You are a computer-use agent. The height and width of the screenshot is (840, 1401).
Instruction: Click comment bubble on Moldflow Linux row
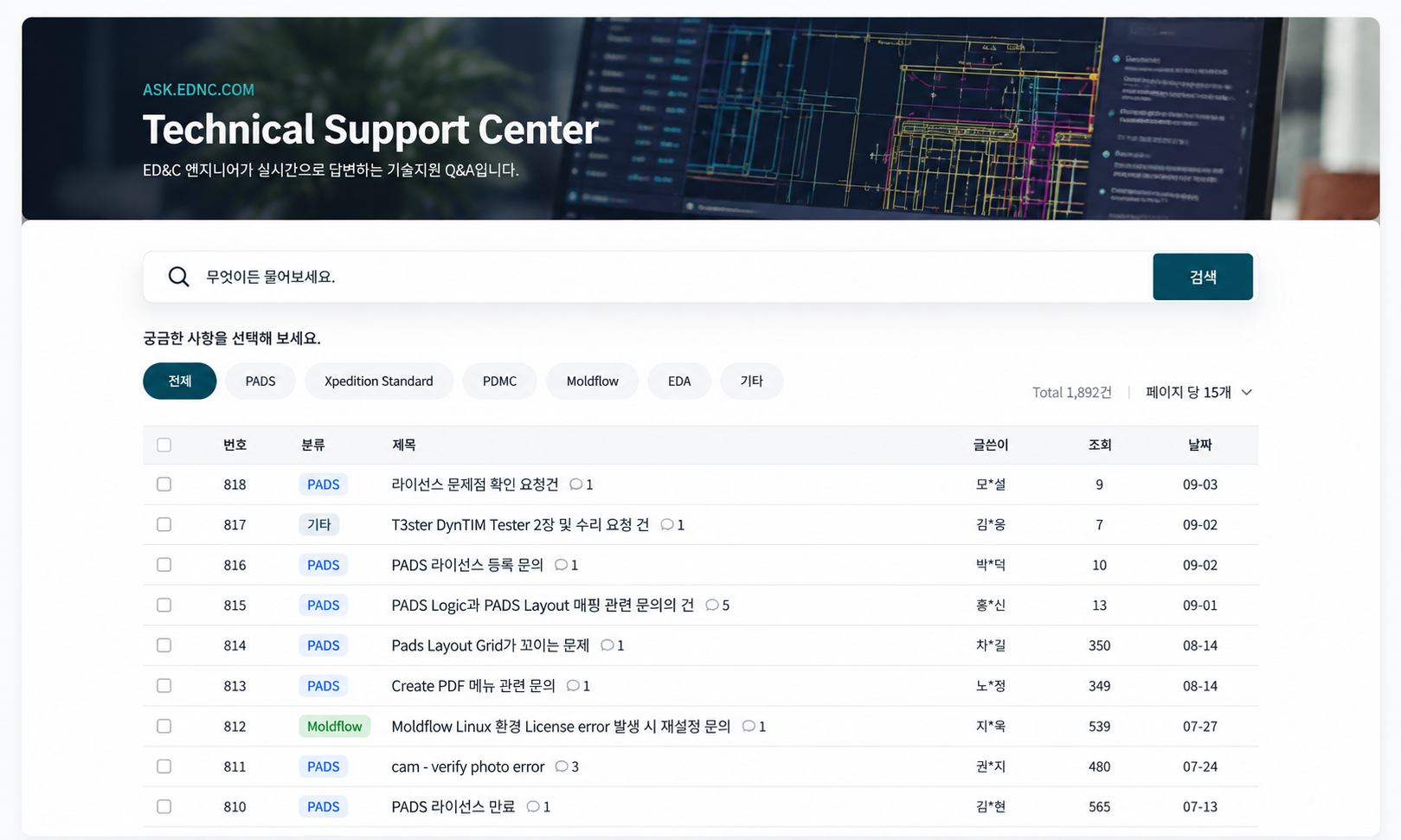(x=749, y=726)
